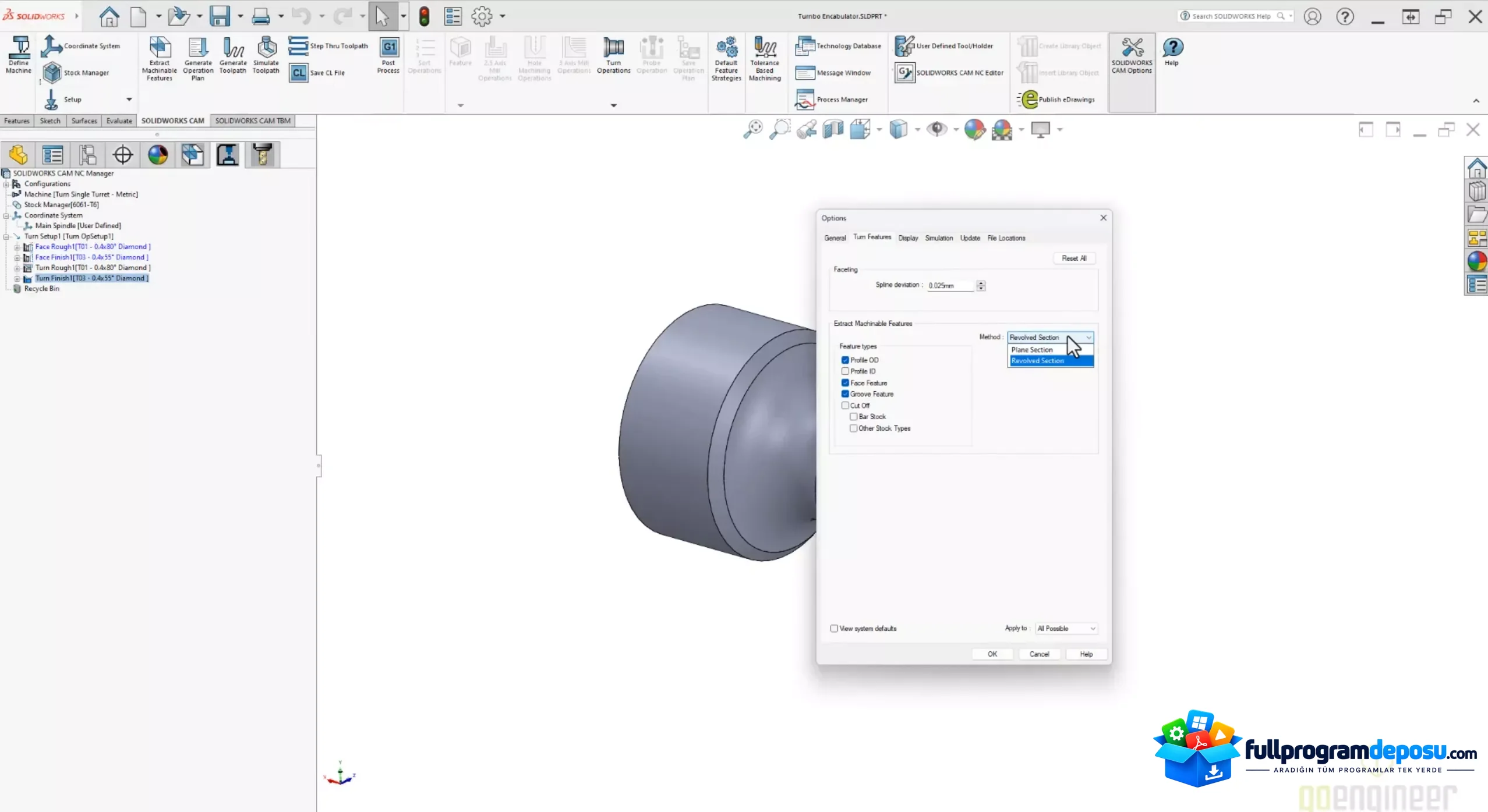Viewport: 1488px width, 812px height.
Task: Click Tolerance Based Machining icon
Action: tap(765, 58)
